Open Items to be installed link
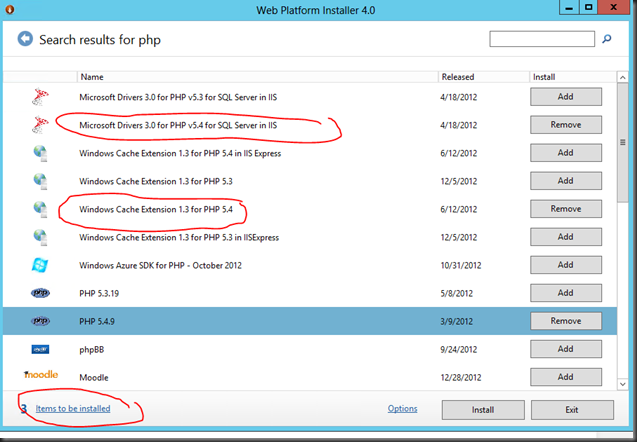 point(73,409)
